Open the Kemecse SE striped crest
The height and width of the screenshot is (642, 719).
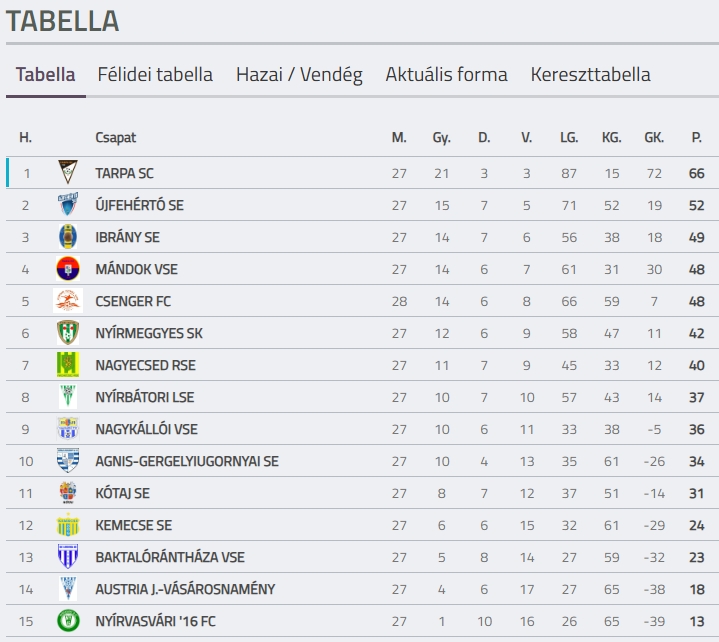pyautogui.click(x=68, y=525)
